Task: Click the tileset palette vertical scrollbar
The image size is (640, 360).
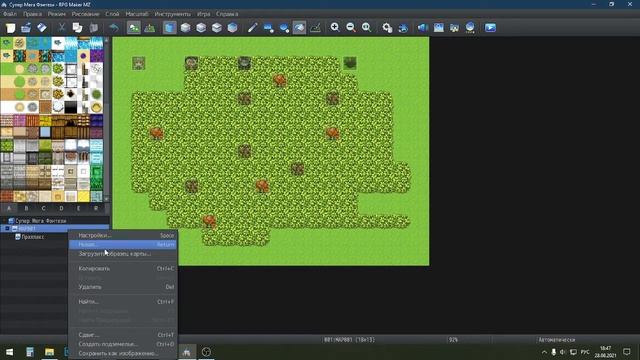Action: (107, 118)
